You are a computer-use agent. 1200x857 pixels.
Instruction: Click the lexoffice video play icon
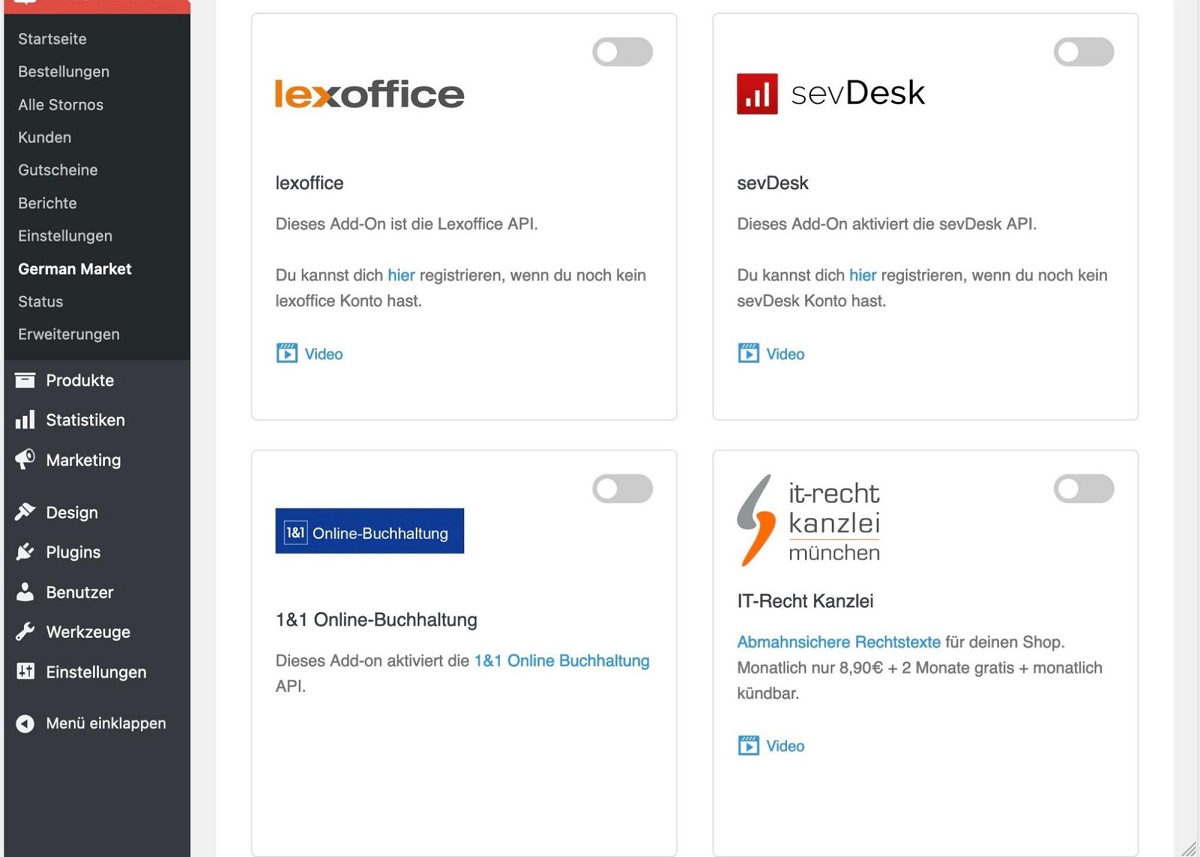pos(287,353)
